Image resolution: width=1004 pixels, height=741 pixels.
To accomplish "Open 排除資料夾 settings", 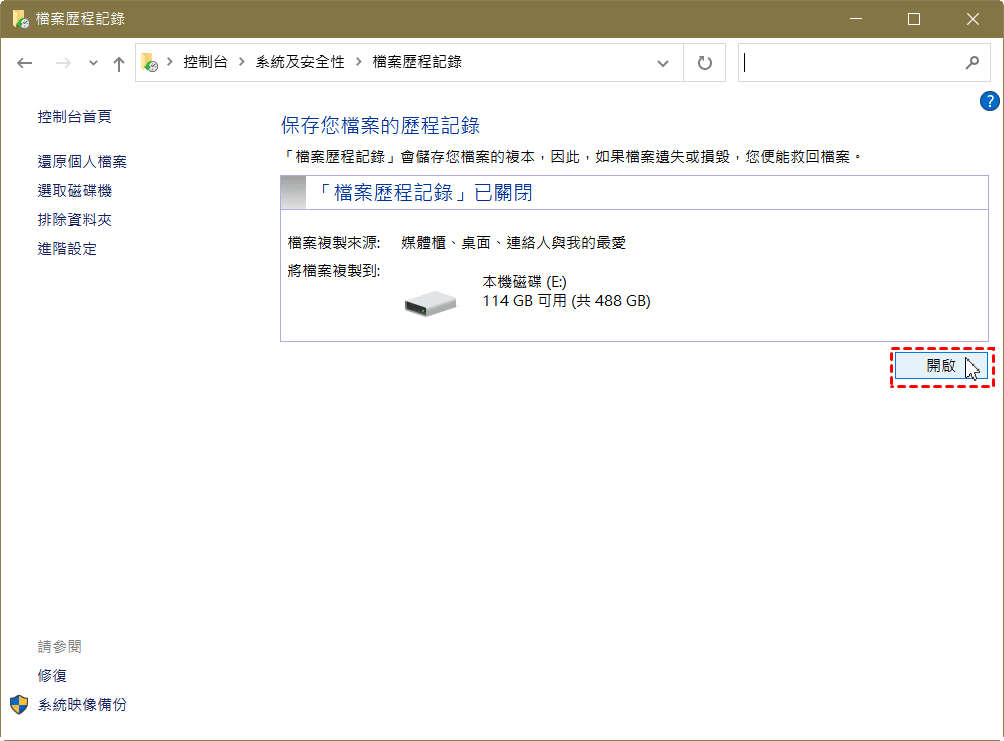I will tap(74, 220).
